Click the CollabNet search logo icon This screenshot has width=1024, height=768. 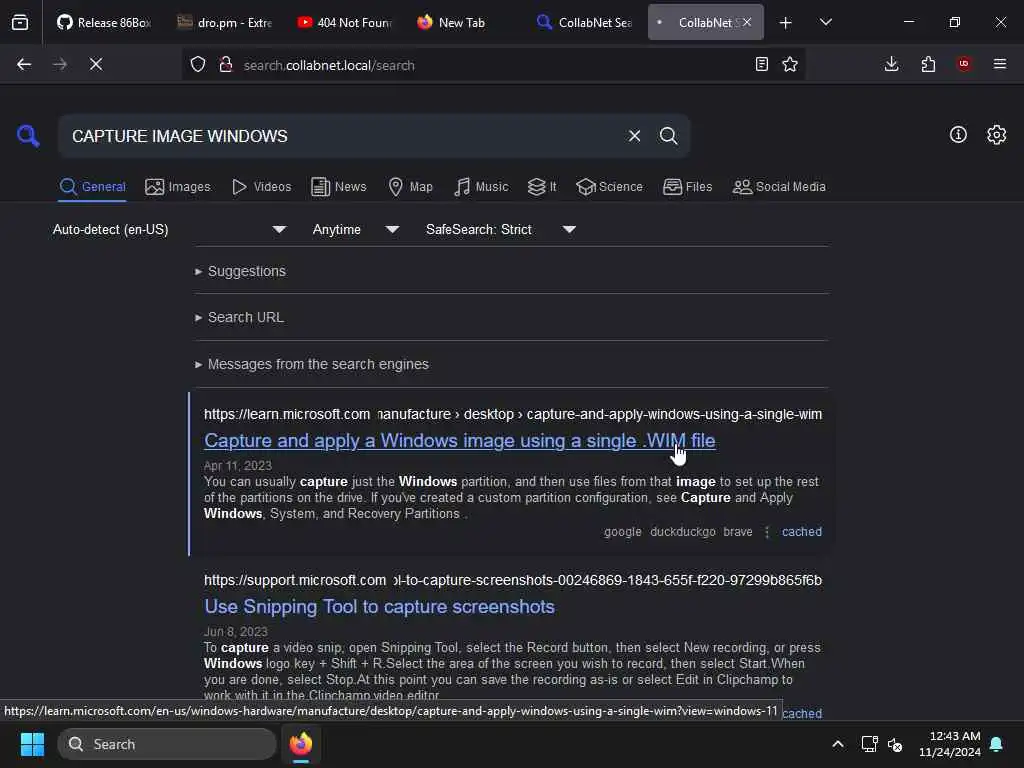click(28, 136)
